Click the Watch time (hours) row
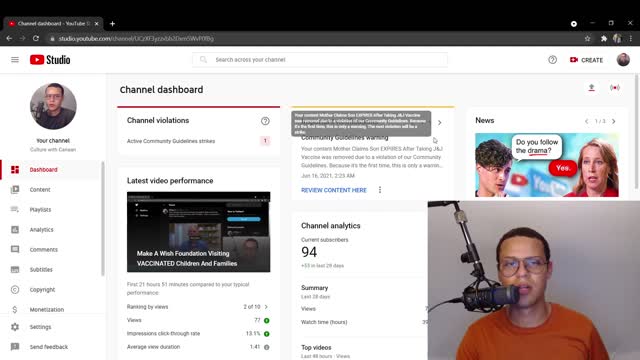This screenshot has width=640, height=360. 364,322
